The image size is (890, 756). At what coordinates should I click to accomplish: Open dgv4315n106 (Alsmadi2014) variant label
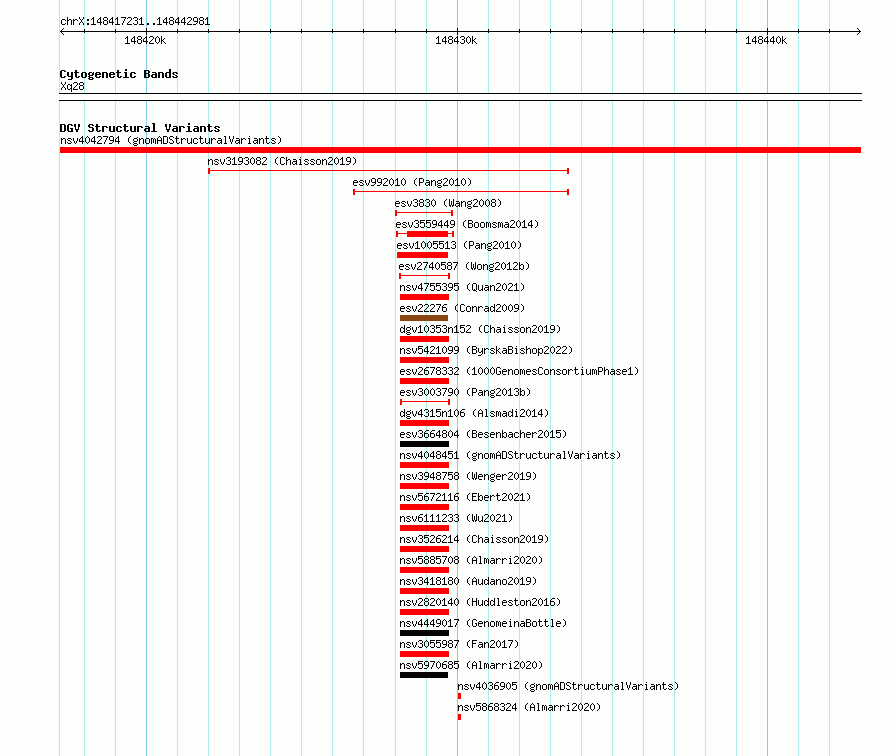474,413
